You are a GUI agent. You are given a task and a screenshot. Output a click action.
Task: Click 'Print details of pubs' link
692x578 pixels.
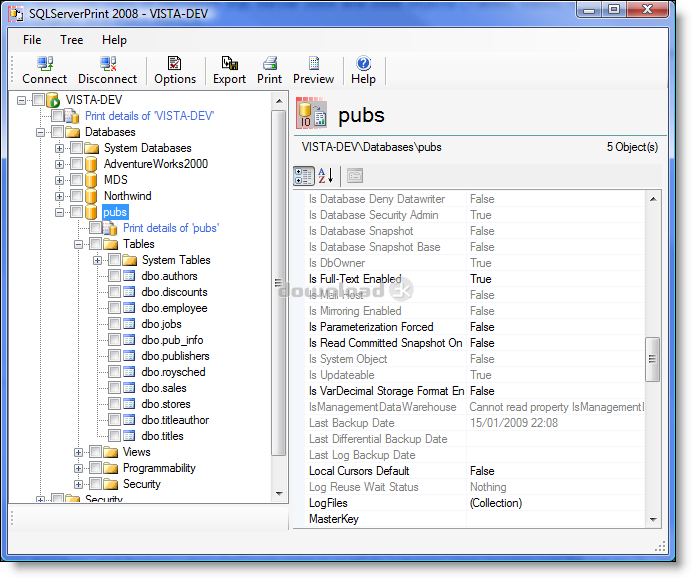click(171, 228)
